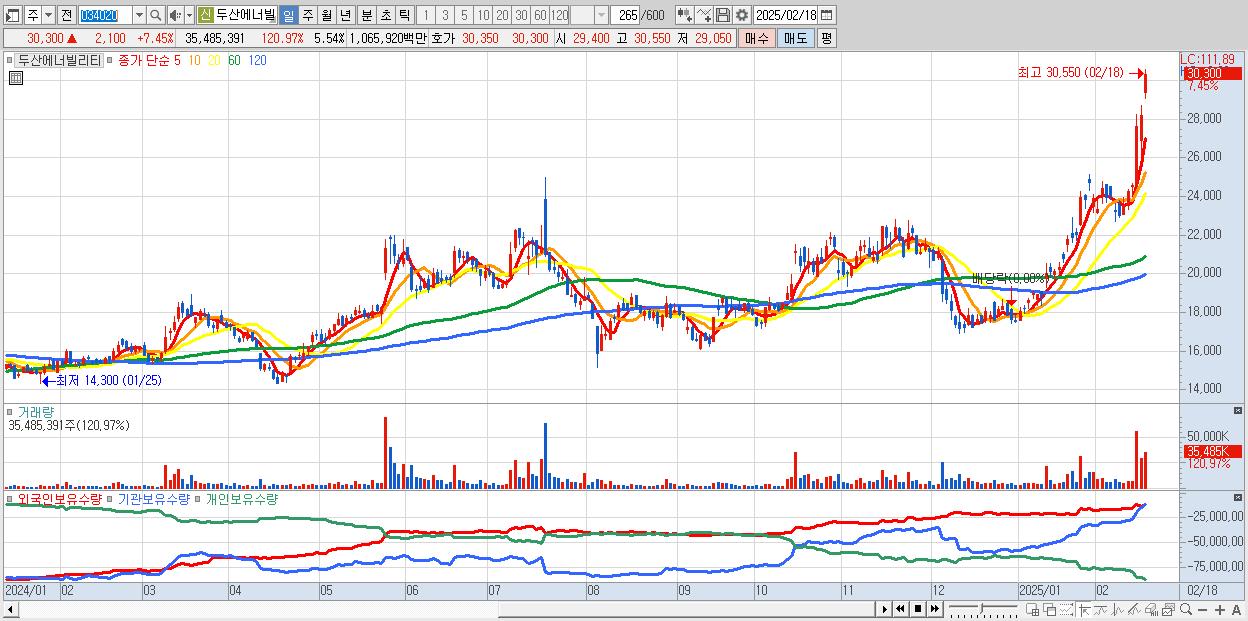1248x621 pixels.
Task: Click the rewind button in bottom bar
Action: coord(900,609)
